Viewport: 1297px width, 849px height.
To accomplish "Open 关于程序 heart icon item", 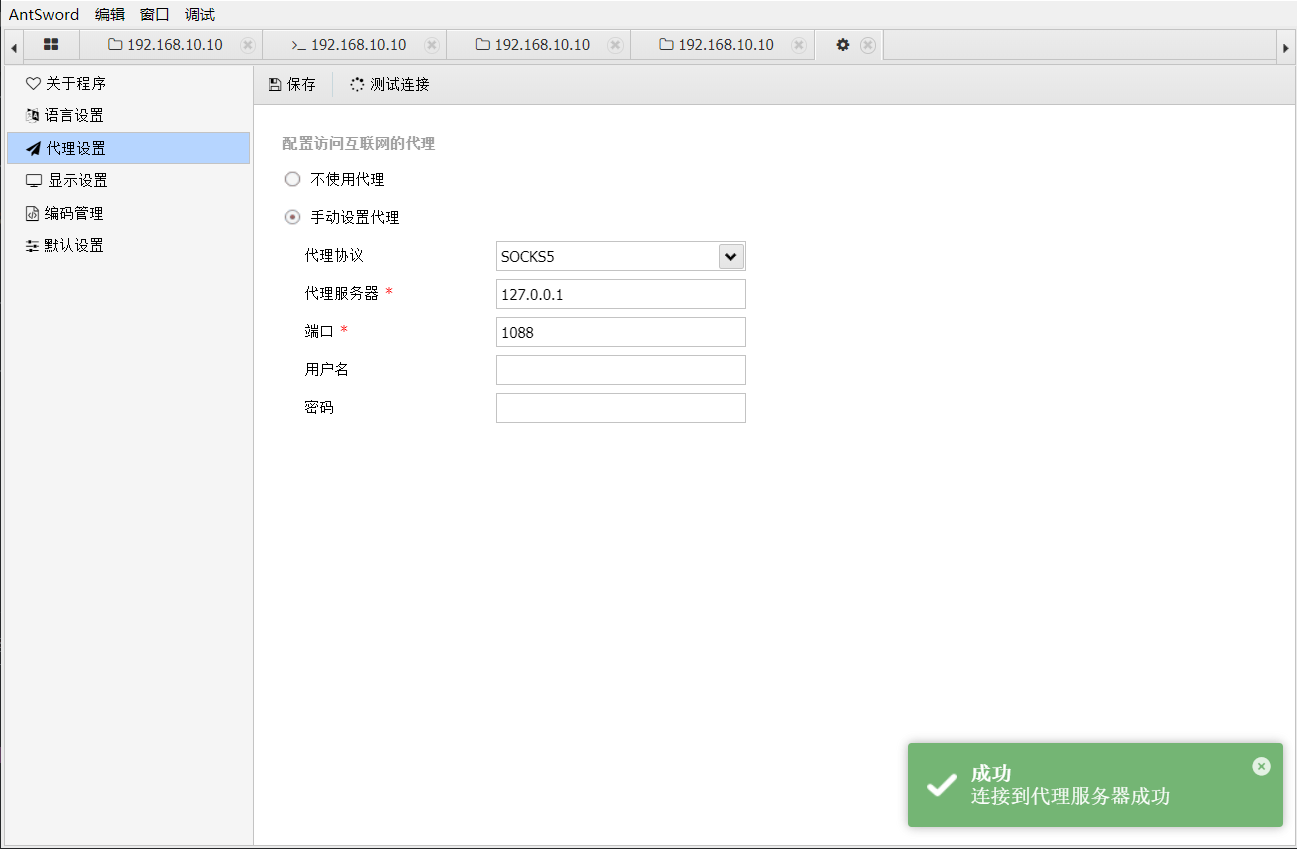I will tap(33, 84).
